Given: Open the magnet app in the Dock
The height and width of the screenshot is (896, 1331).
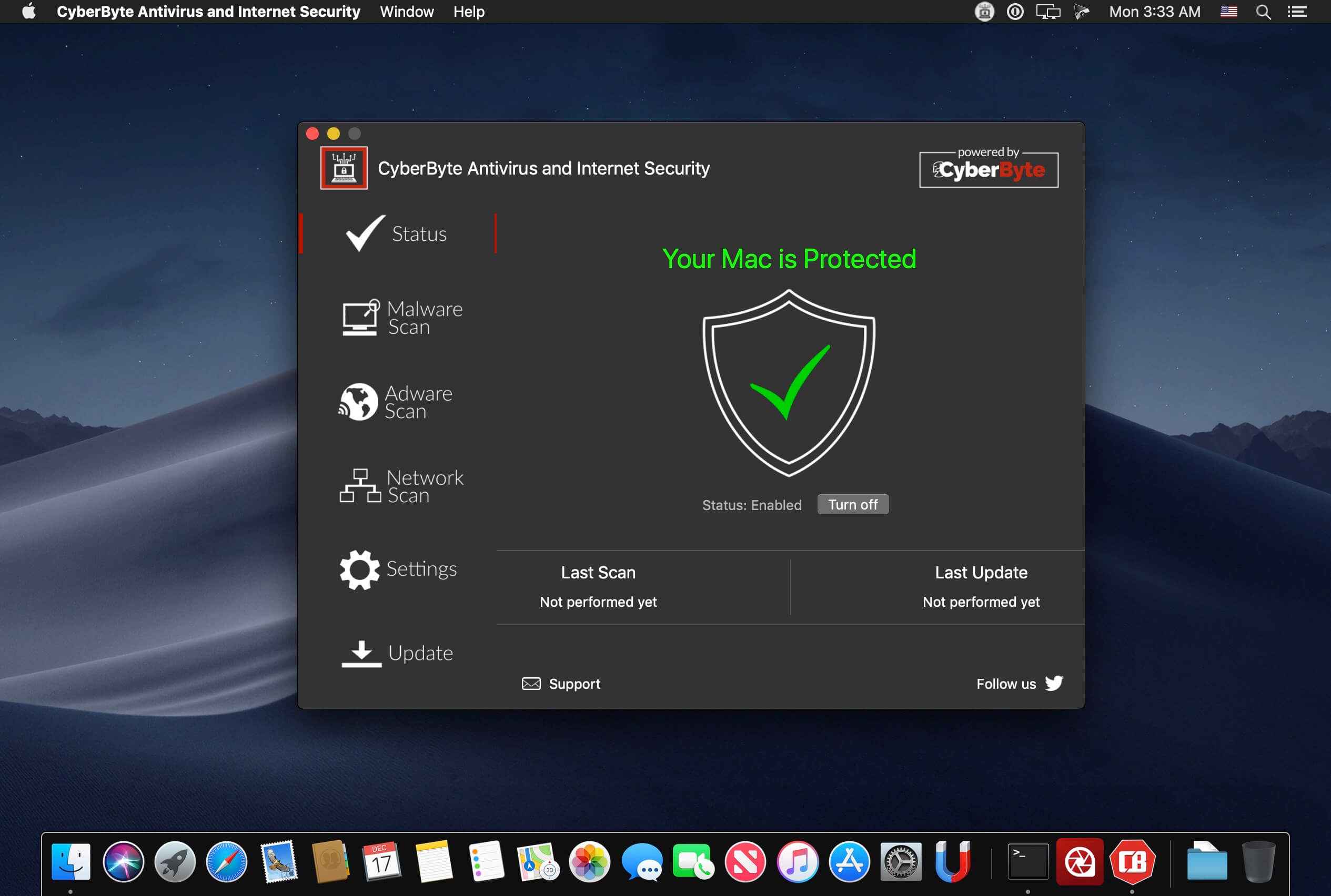Looking at the screenshot, I should (953, 861).
